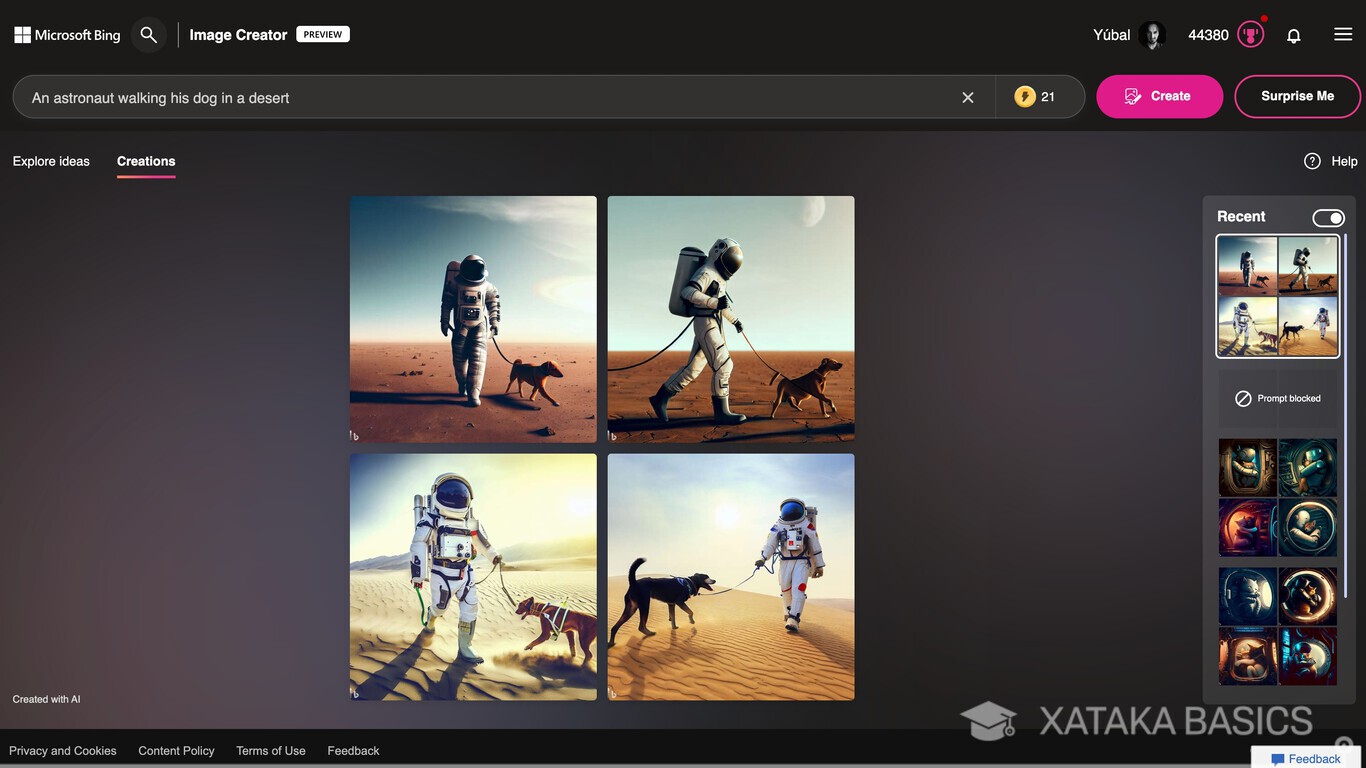
Task: Click the Help question mark icon
Action: pyautogui.click(x=1312, y=161)
